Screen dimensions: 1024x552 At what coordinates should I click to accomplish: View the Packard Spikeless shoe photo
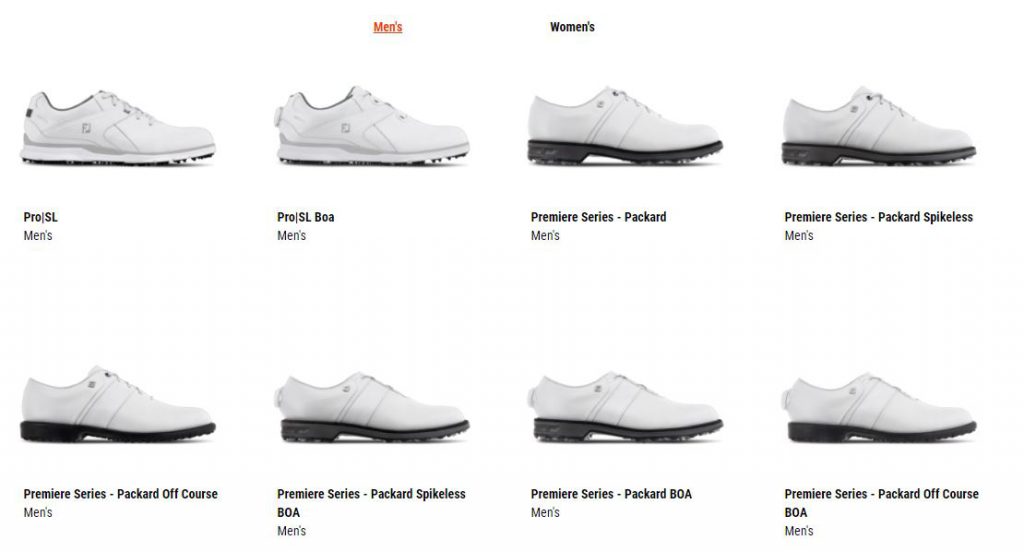click(879, 125)
